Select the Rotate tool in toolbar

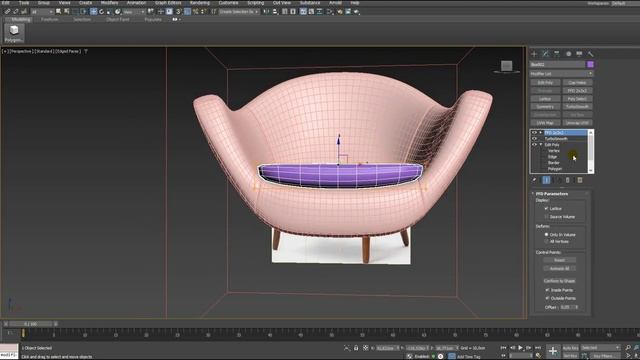coord(102,11)
